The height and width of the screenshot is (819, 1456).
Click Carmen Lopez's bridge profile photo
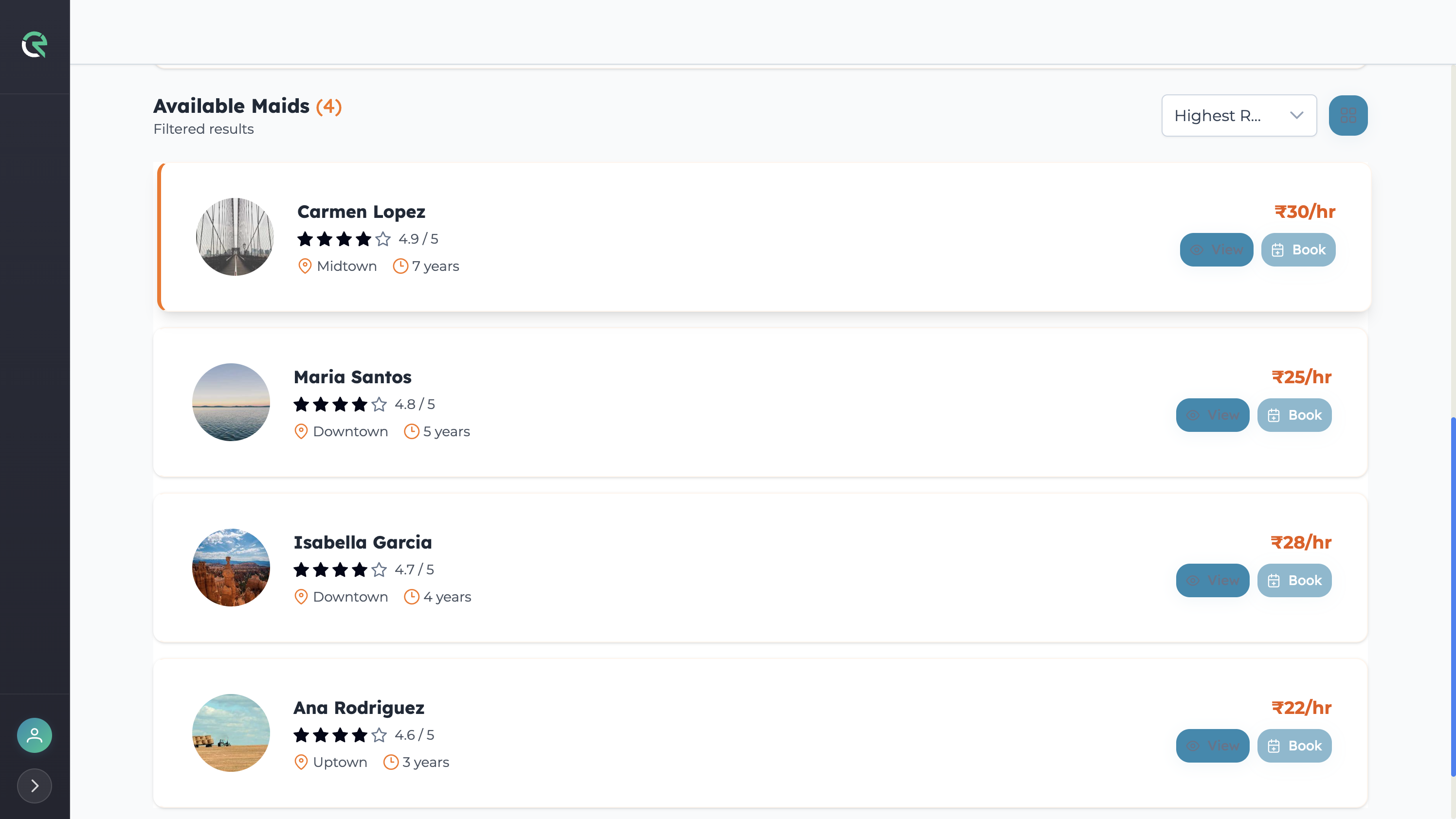click(235, 237)
